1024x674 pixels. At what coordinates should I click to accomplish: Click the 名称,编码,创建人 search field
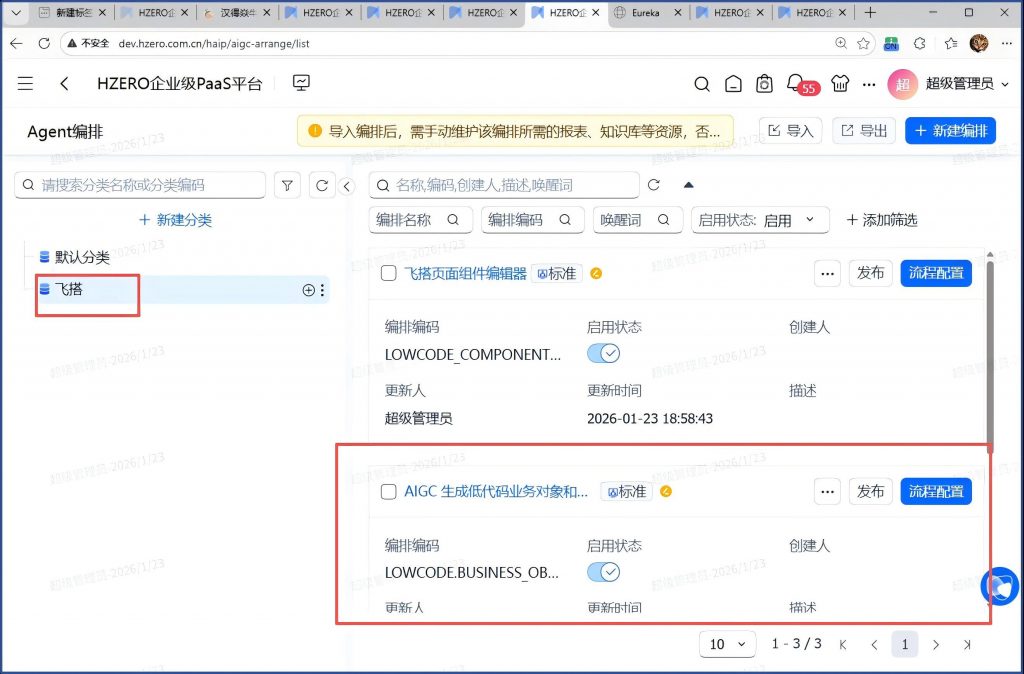tap(504, 185)
